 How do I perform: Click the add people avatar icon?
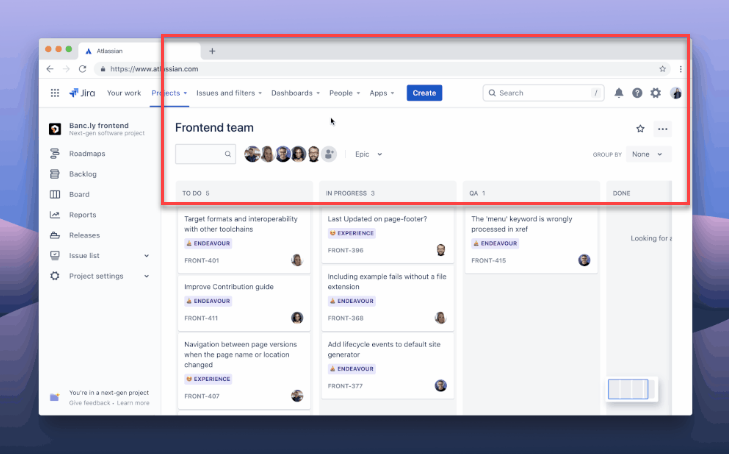(x=329, y=154)
